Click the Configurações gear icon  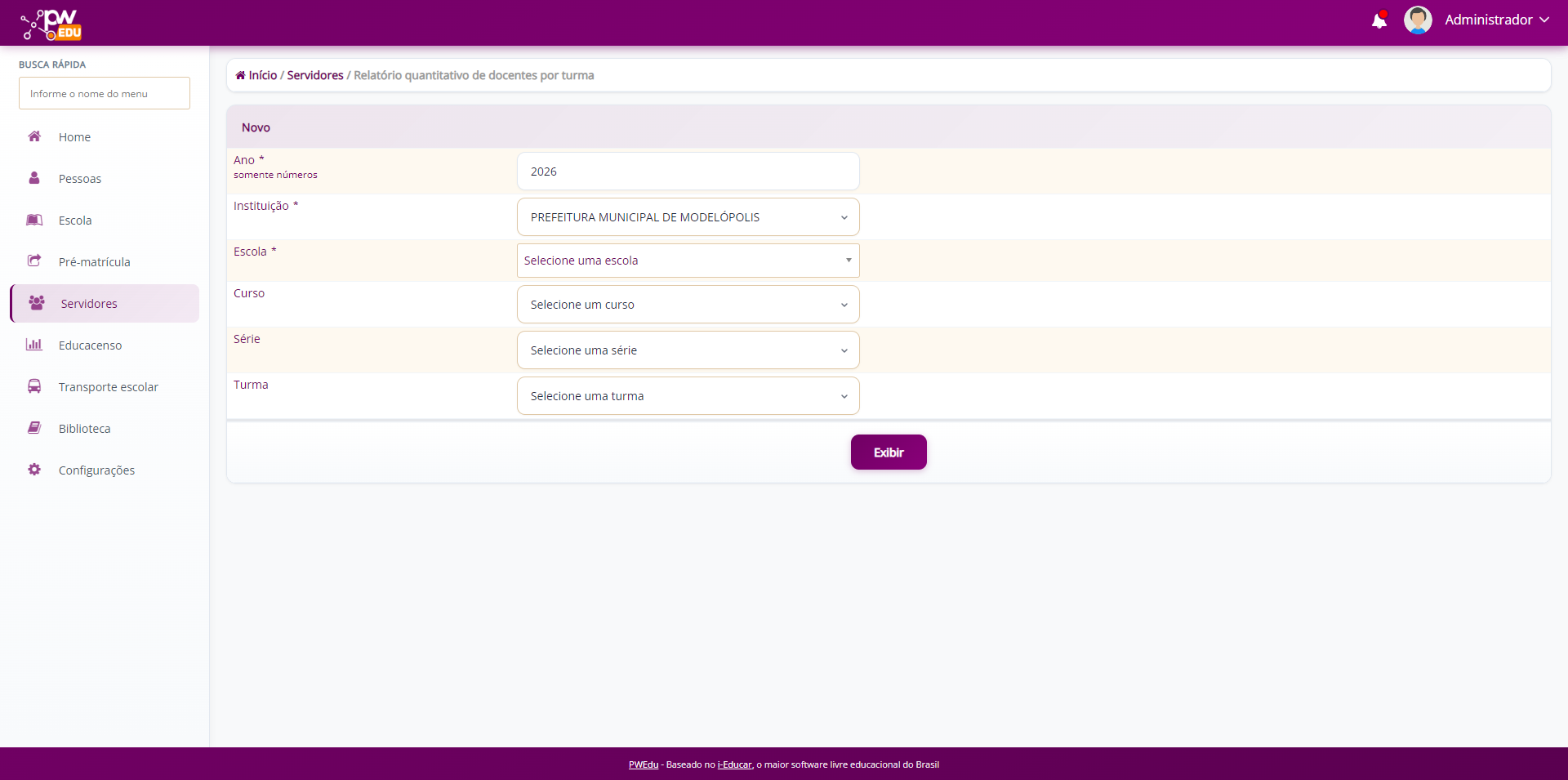[34, 470]
